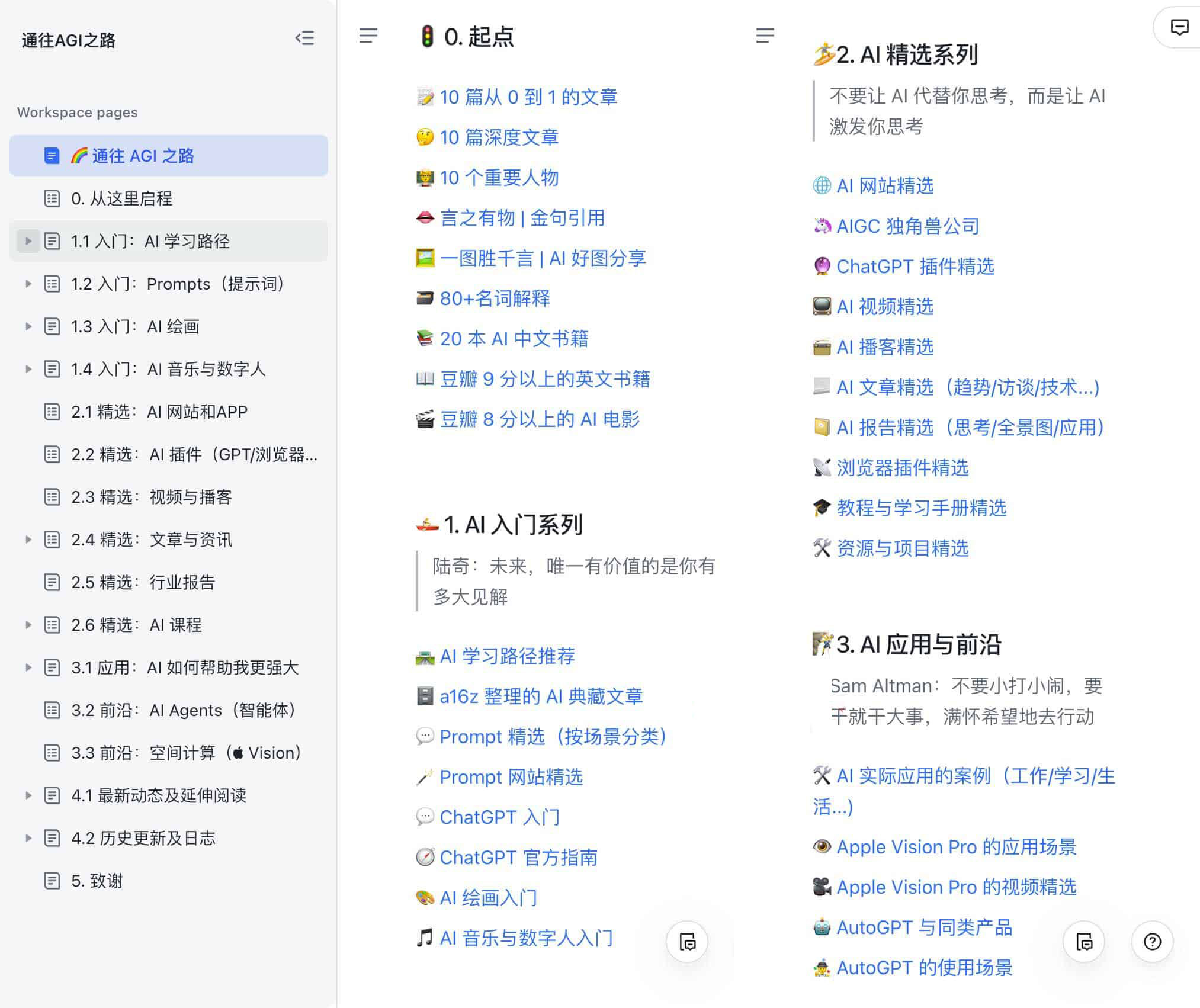Click the page icon of 3.3 前沿：空间计算

pyautogui.click(x=52, y=753)
